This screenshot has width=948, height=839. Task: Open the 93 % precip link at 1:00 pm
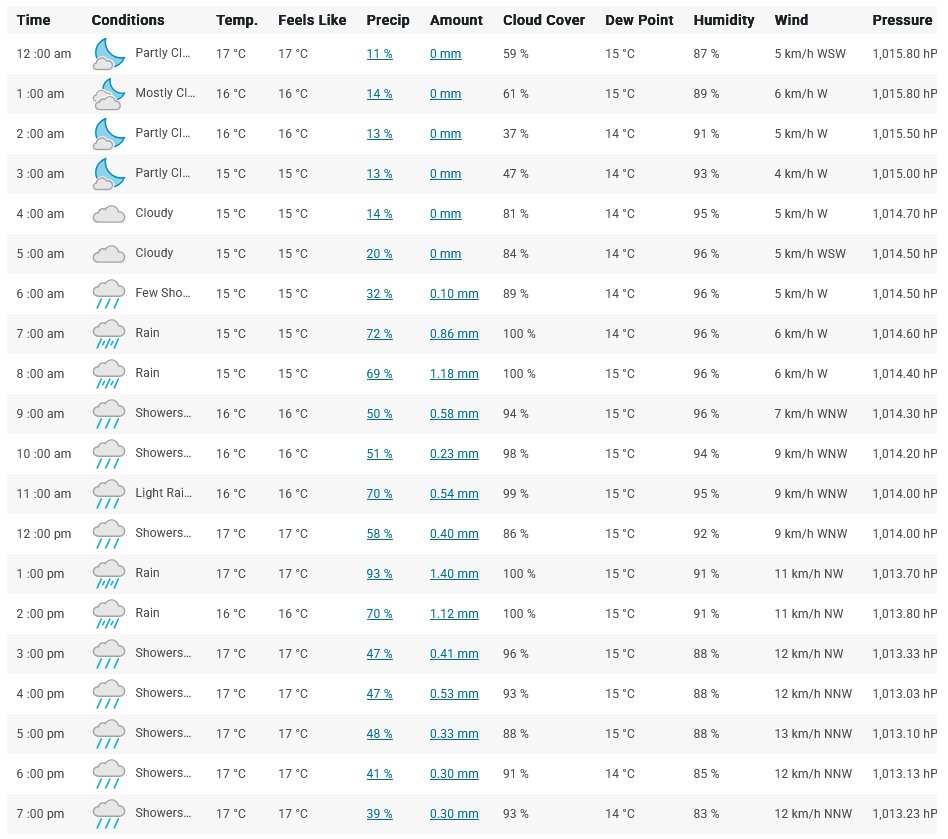[379, 574]
